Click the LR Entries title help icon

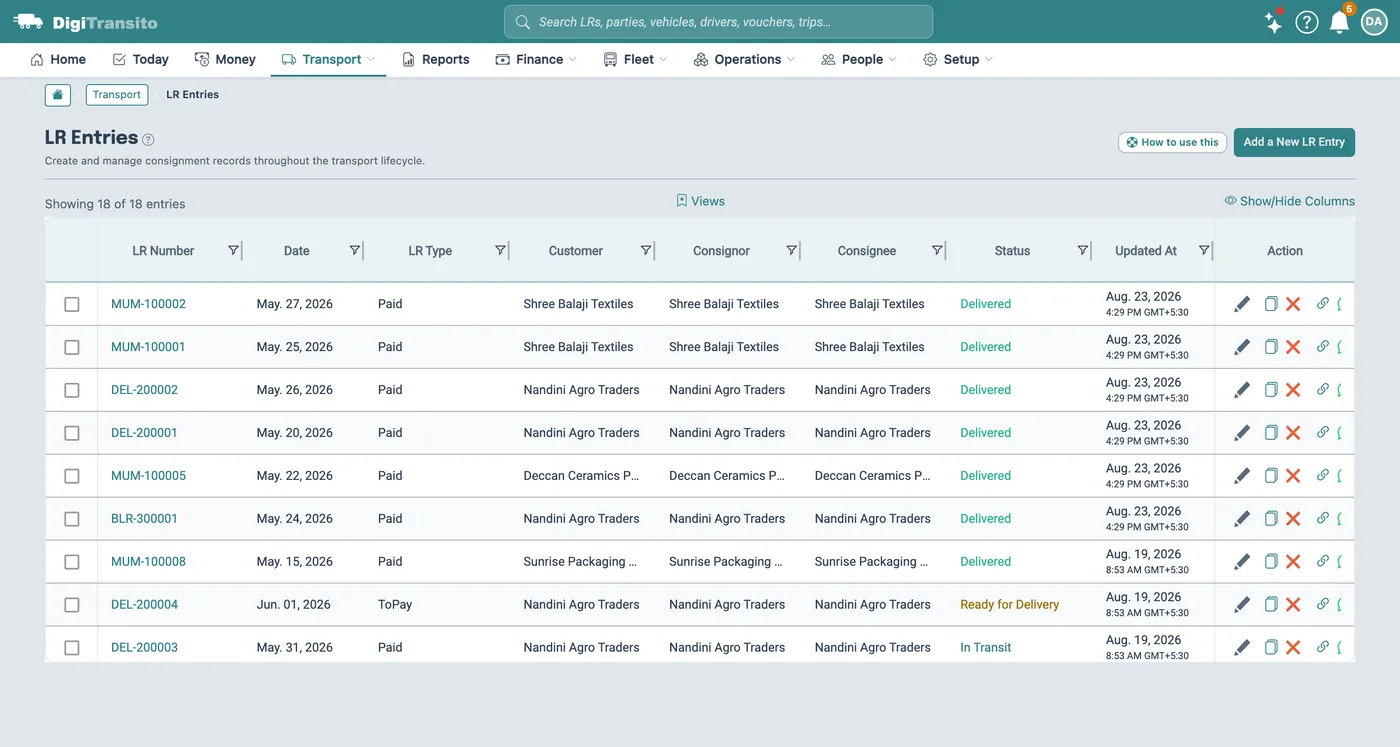point(148,140)
